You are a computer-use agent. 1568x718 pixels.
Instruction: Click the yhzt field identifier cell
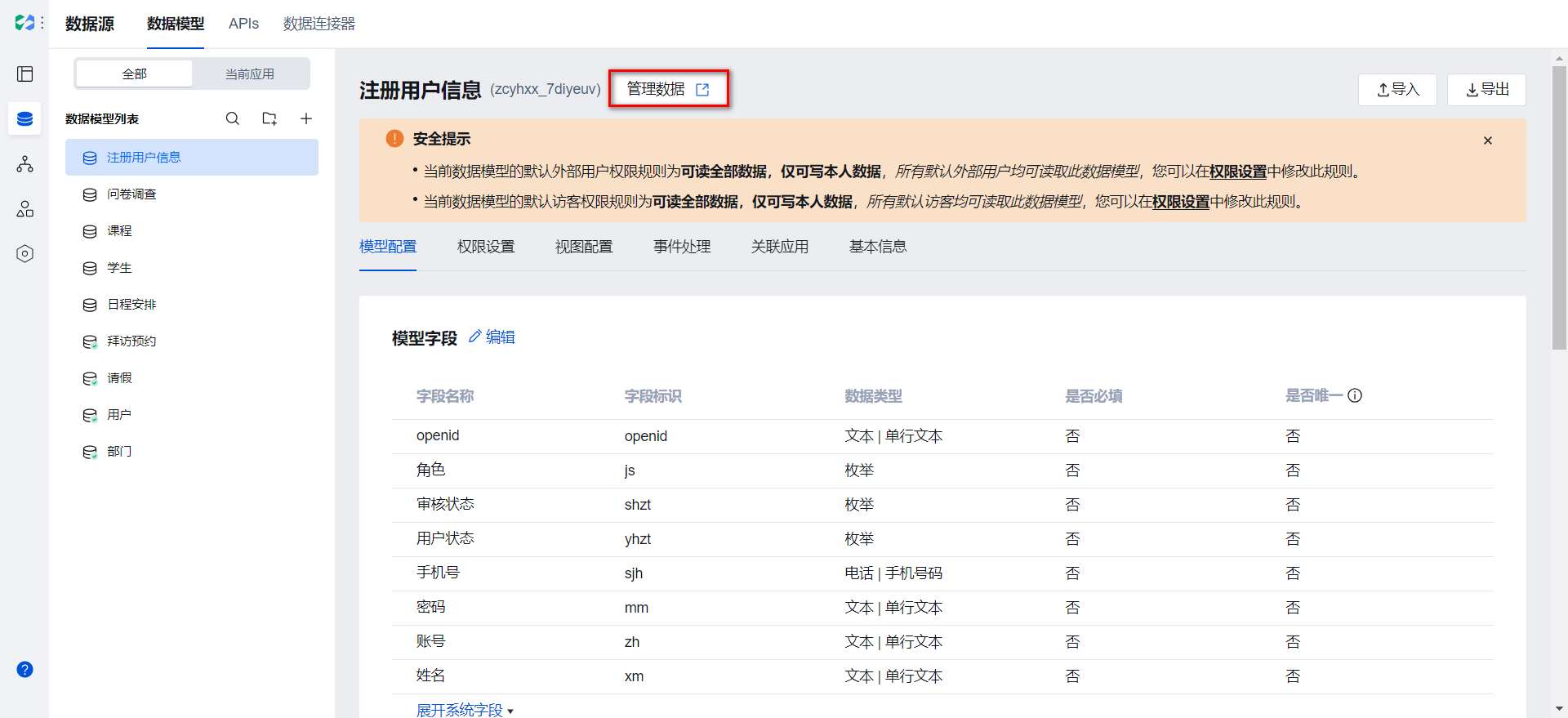pos(638,539)
